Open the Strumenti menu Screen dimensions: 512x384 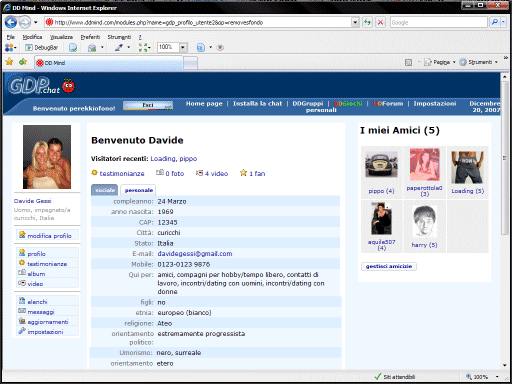click(x=119, y=37)
